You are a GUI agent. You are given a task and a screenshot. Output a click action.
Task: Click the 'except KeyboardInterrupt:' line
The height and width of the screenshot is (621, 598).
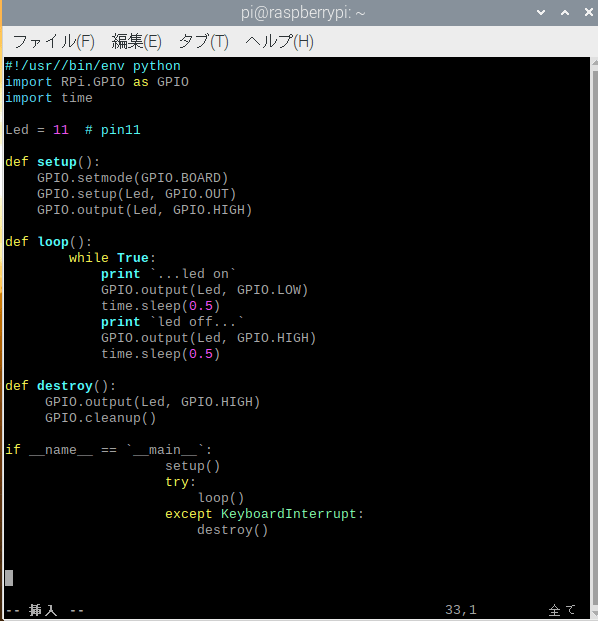pyautogui.click(x=264, y=514)
